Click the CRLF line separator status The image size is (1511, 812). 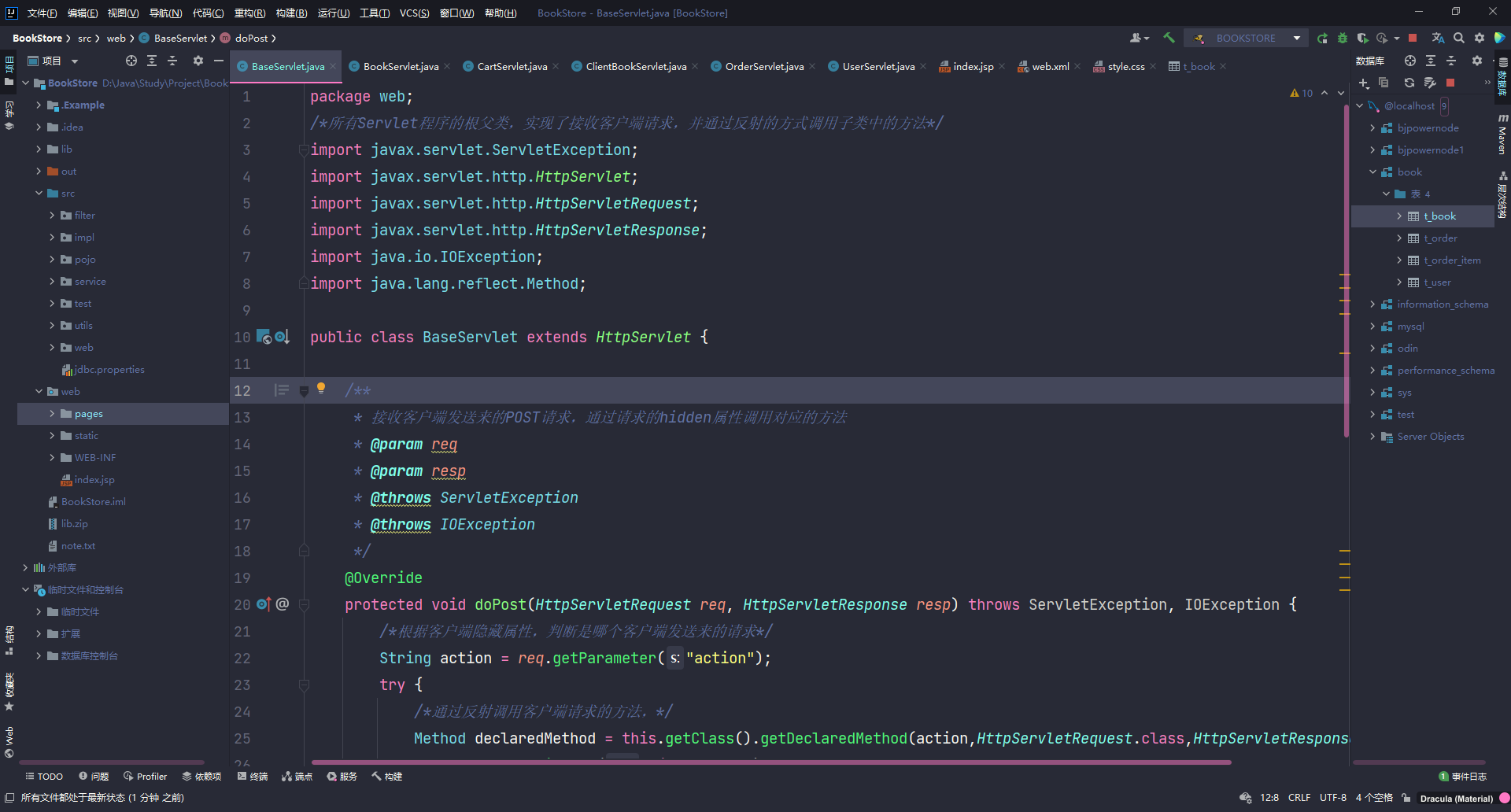[1299, 798]
